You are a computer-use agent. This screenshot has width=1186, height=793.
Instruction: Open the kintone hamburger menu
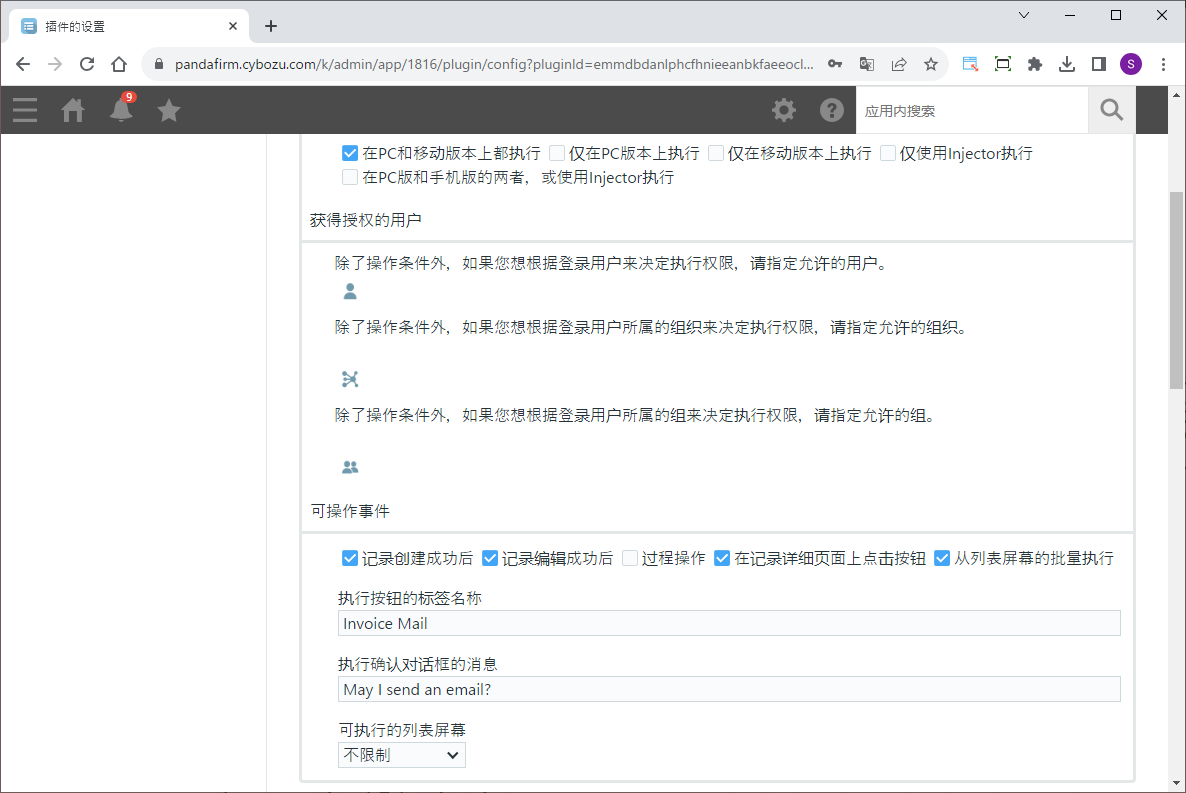click(25, 110)
